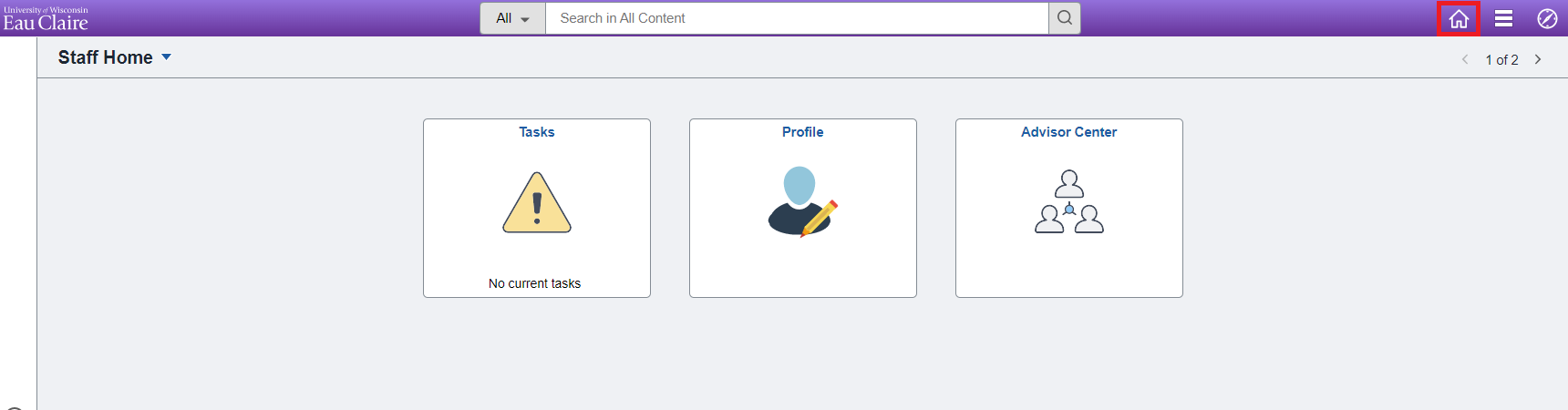Go to next homepage with right chevron
The width and height of the screenshot is (1568, 410).
tap(1538, 59)
